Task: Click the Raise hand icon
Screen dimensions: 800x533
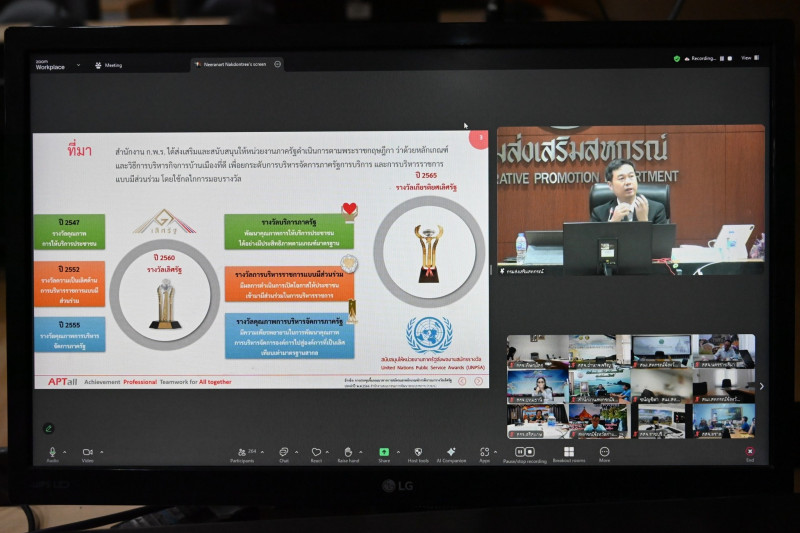Action: click(348, 452)
